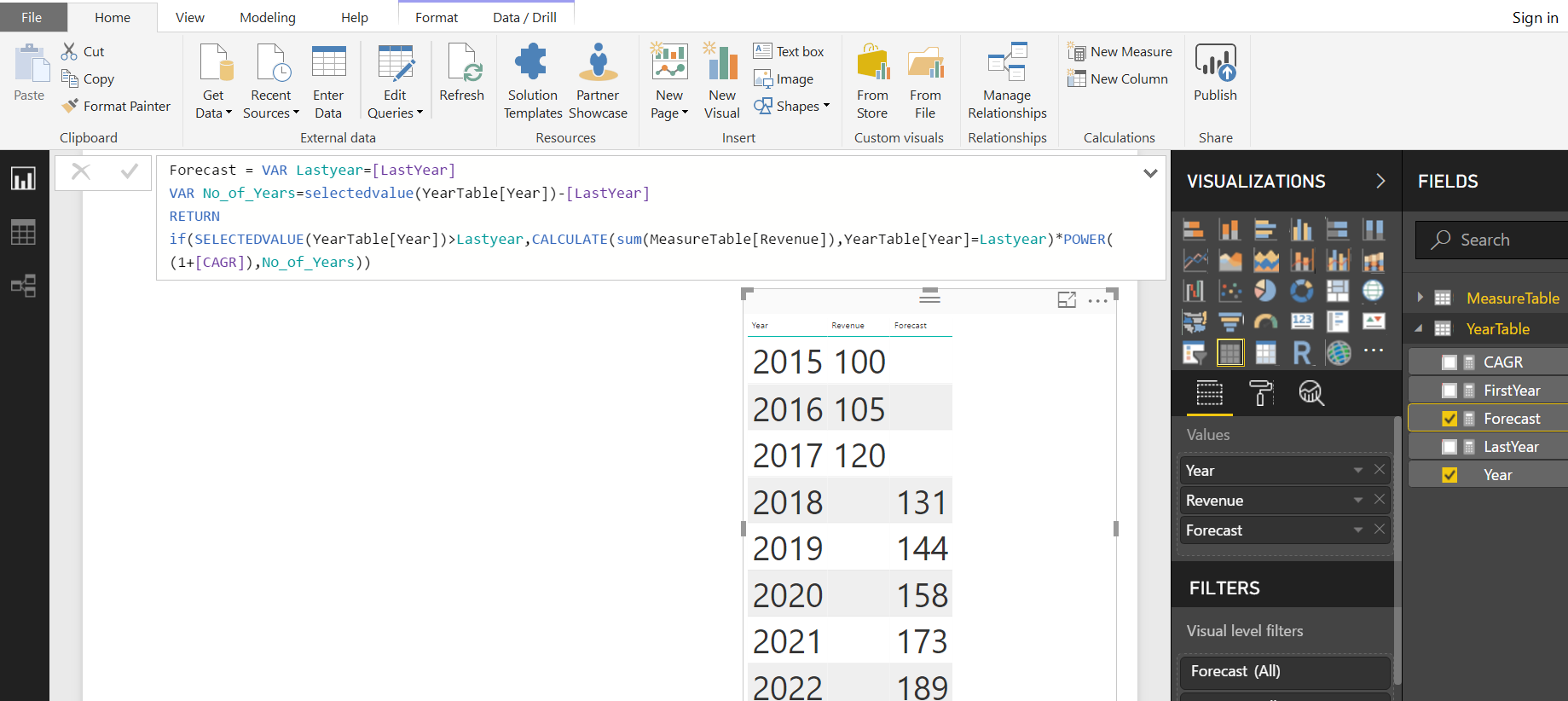
Task: Open Solution Templates
Action: [533, 81]
